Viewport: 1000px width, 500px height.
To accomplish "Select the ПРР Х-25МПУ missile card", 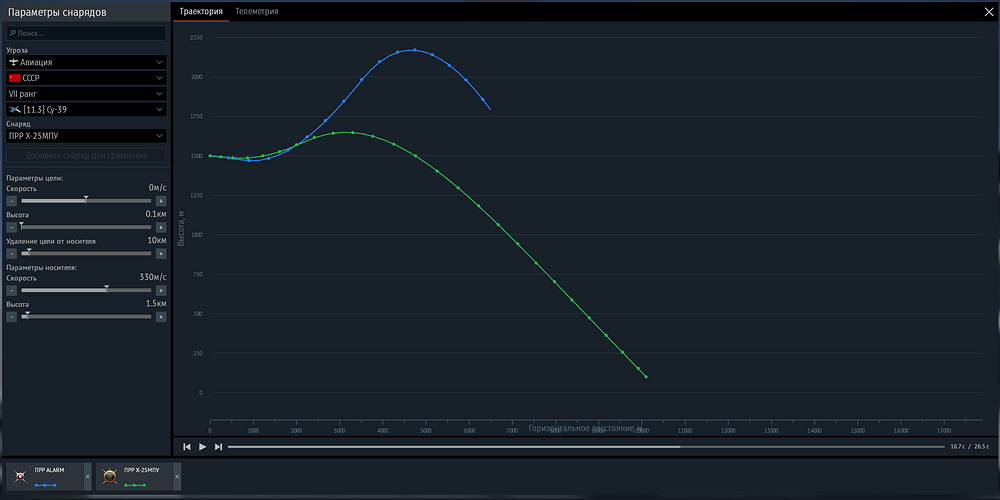I will (135, 476).
